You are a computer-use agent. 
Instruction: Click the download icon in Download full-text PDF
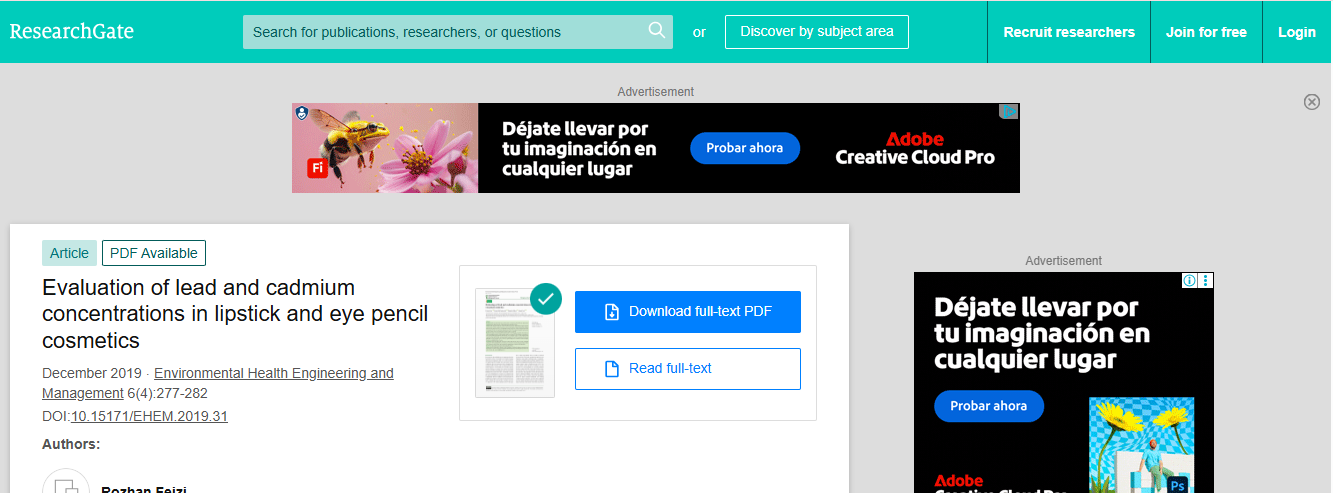click(612, 312)
